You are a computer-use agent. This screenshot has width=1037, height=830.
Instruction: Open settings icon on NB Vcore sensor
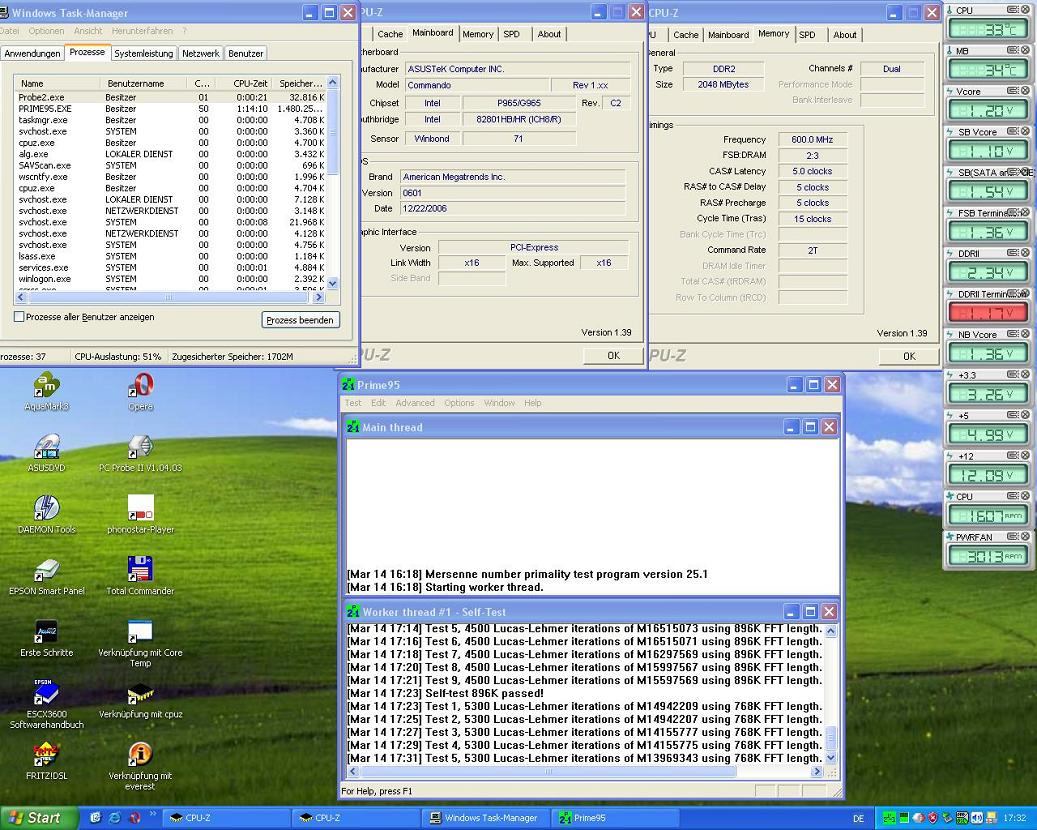(x=1013, y=334)
